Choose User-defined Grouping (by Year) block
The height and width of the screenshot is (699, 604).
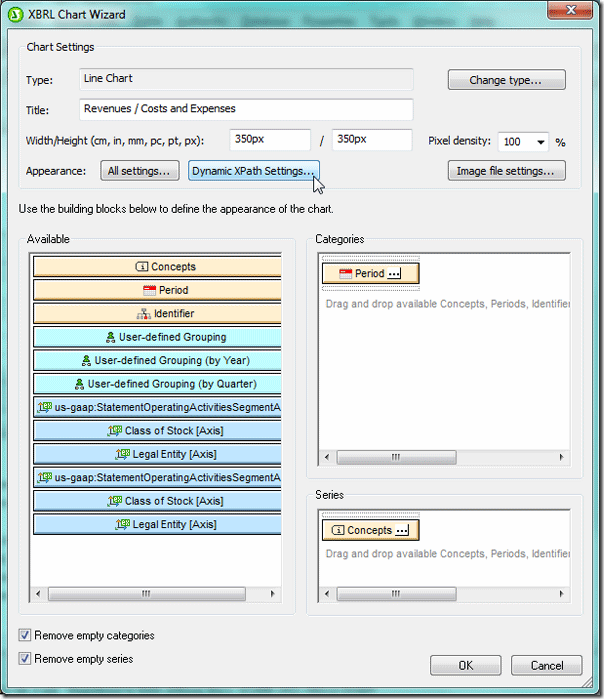[158, 360]
